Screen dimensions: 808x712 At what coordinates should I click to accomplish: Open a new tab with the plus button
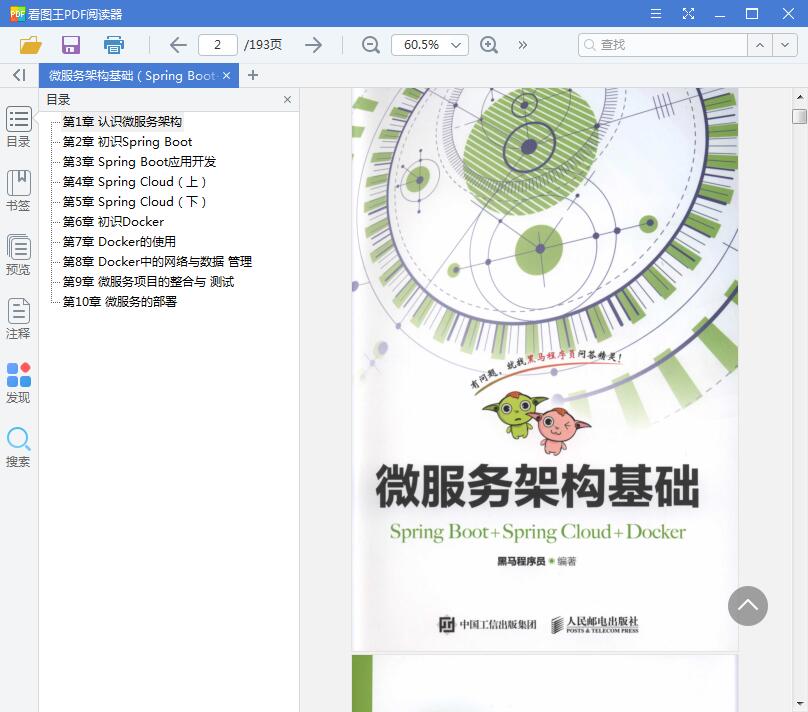[252, 75]
